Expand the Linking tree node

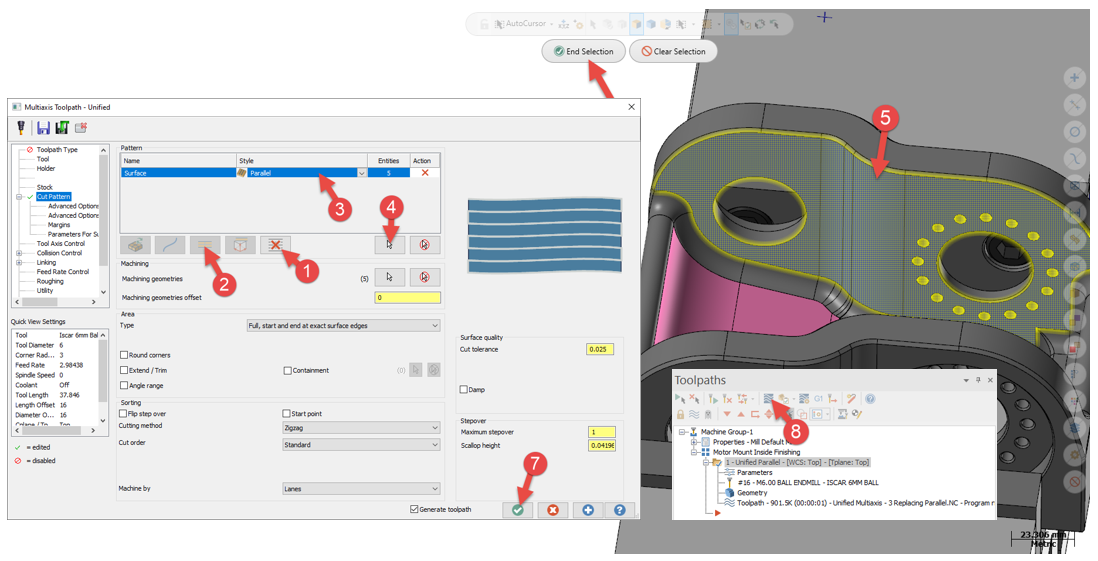pos(19,263)
